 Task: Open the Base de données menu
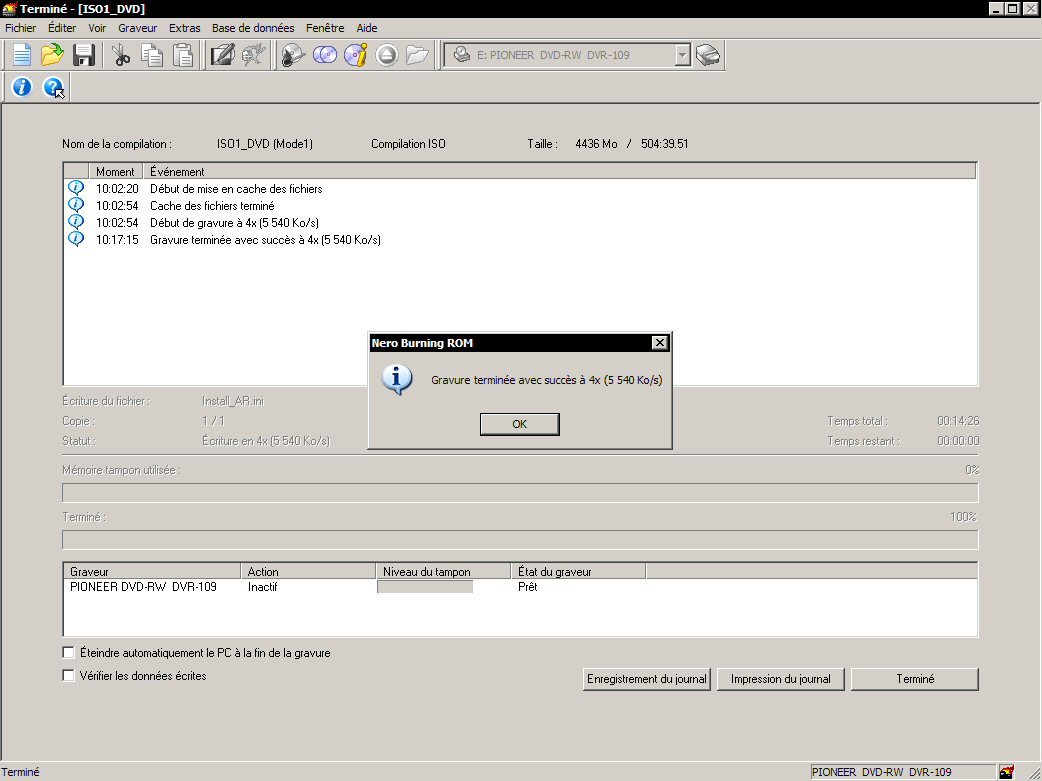pos(253,28)
